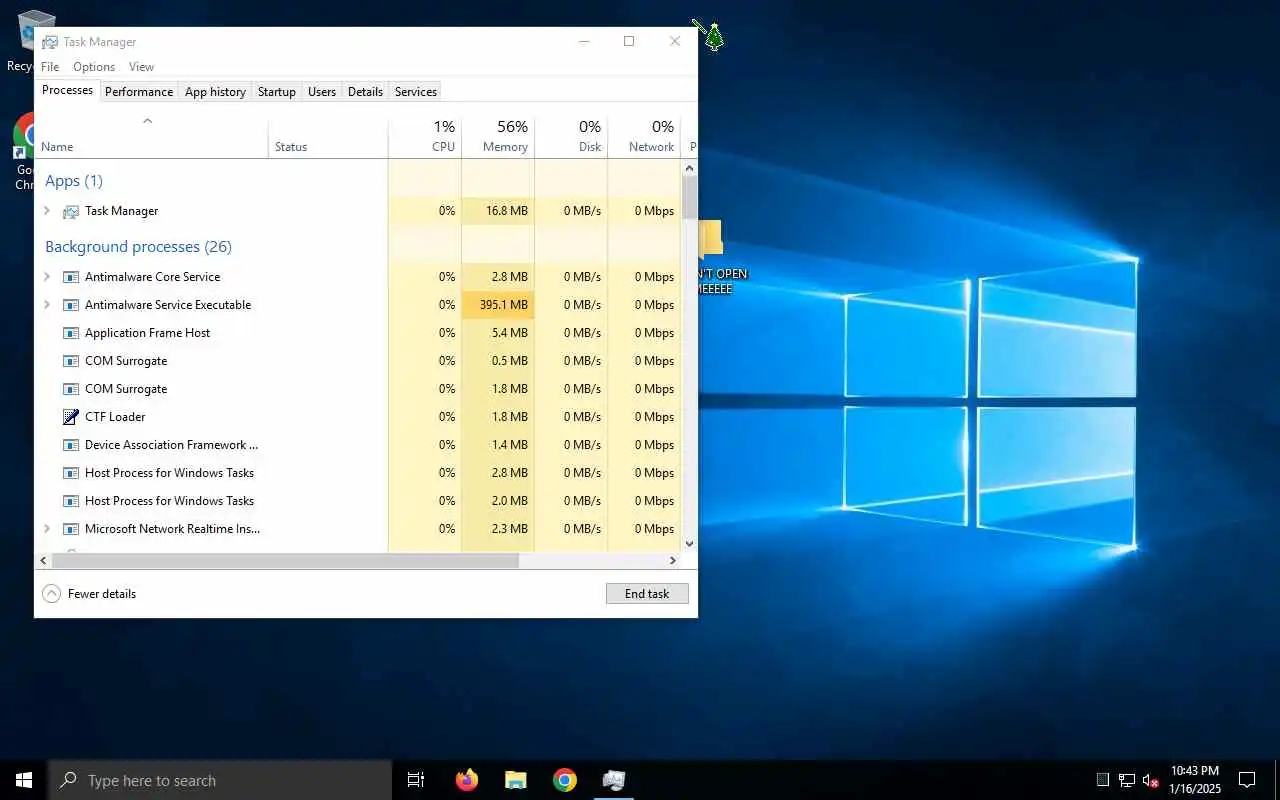Click the Background processes (26) heading
The image size is (1280, 800).
coord(138,247)
